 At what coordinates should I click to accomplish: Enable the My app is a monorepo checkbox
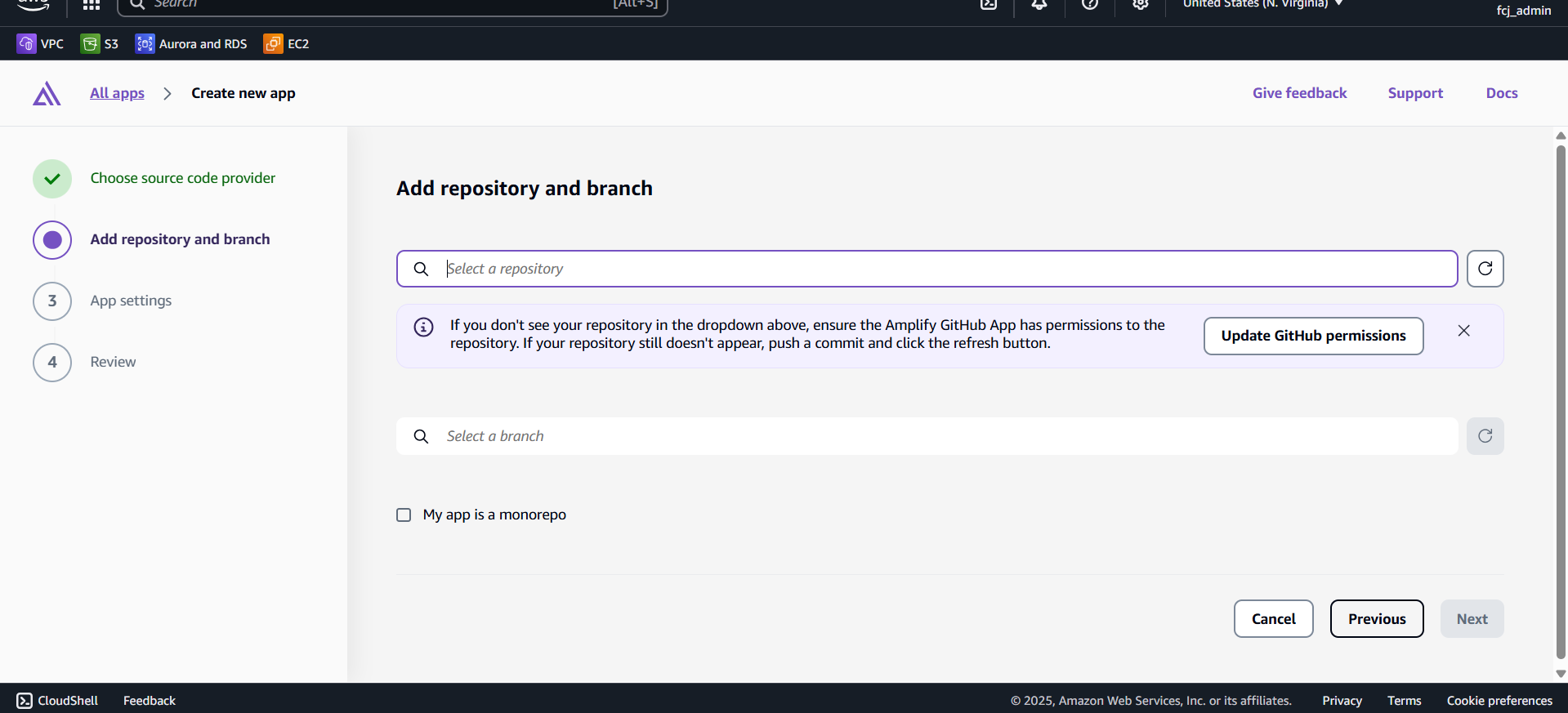click(x=404, y=515)
